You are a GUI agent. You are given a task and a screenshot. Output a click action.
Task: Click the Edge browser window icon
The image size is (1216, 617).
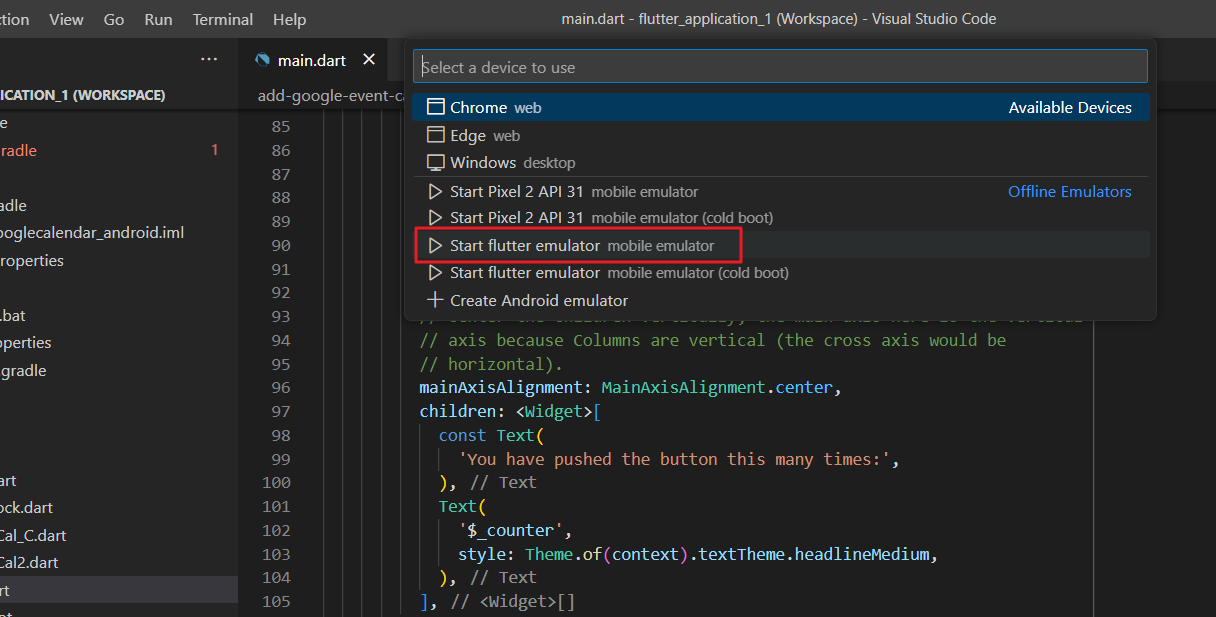(x=435, y=135)
